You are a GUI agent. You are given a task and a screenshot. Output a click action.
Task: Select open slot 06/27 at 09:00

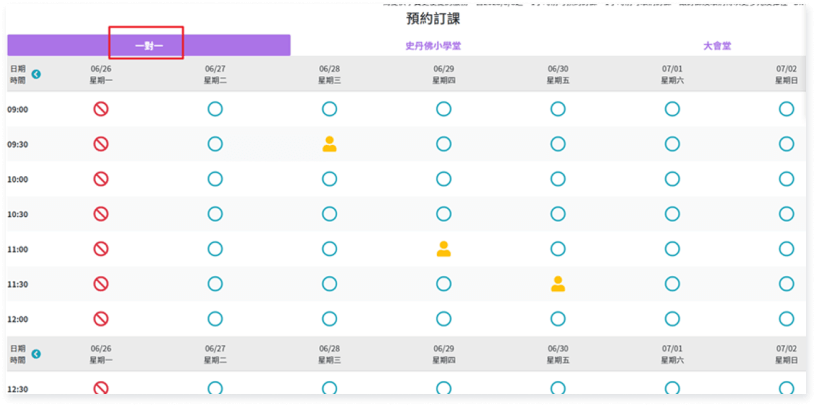click(x=215, y=109)
